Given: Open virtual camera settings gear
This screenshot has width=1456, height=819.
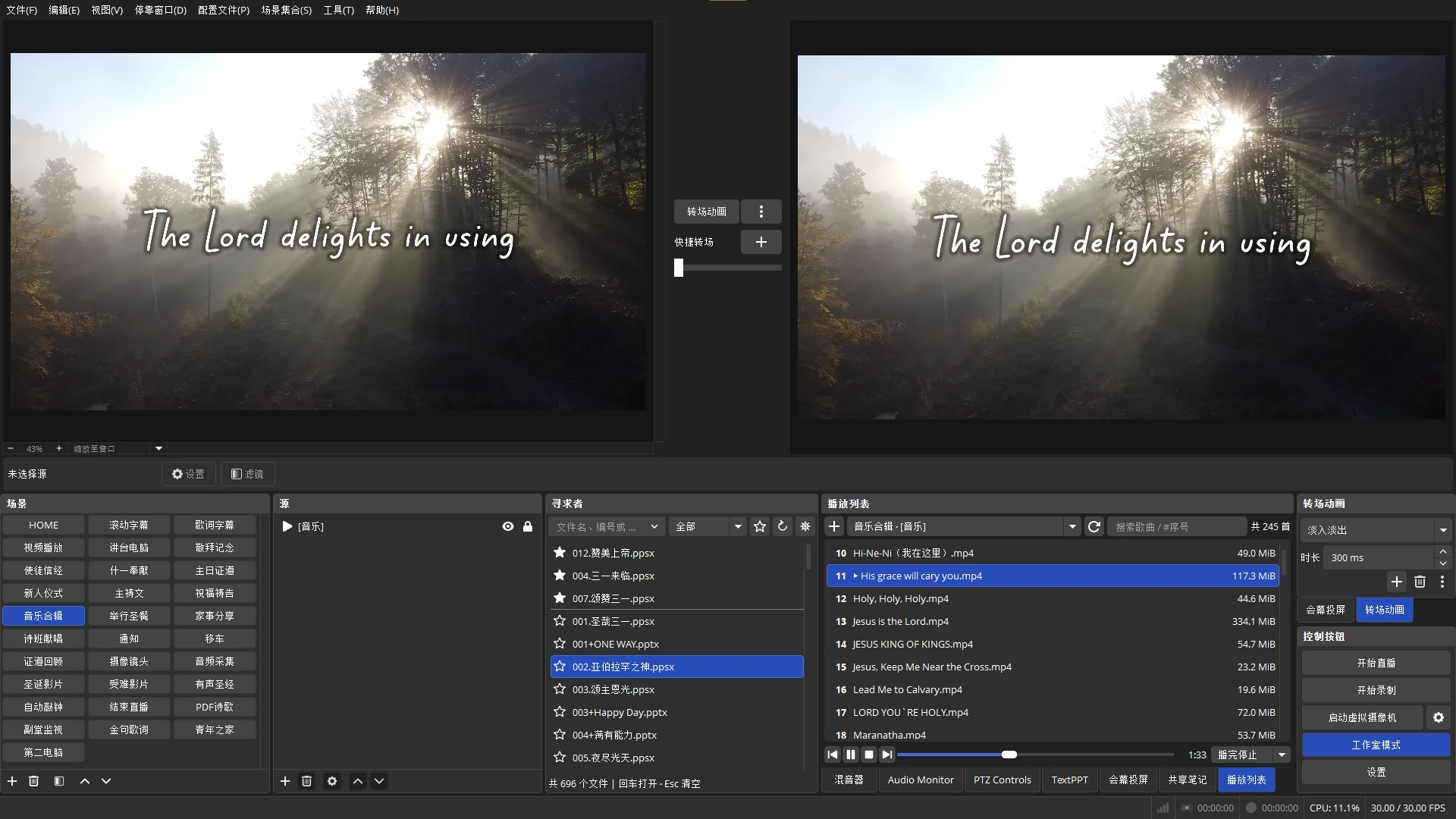Looking at the screenshot, I should pyautogui.click(x=1439, y=717).
